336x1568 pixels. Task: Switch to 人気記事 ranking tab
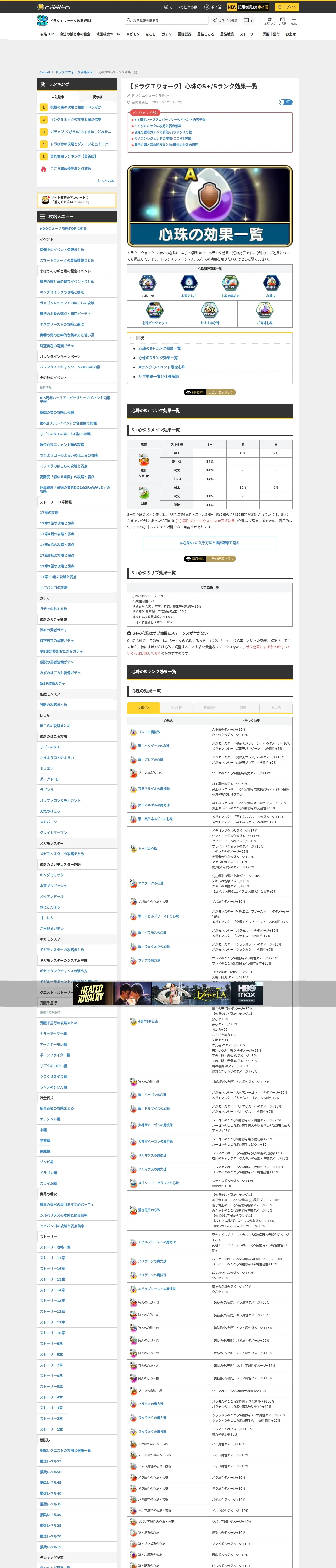57,97
